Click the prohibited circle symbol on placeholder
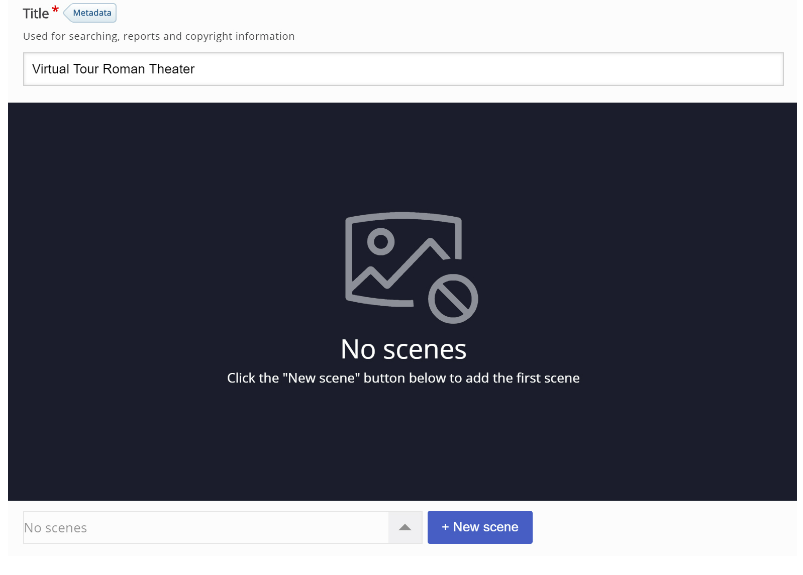 453,299
